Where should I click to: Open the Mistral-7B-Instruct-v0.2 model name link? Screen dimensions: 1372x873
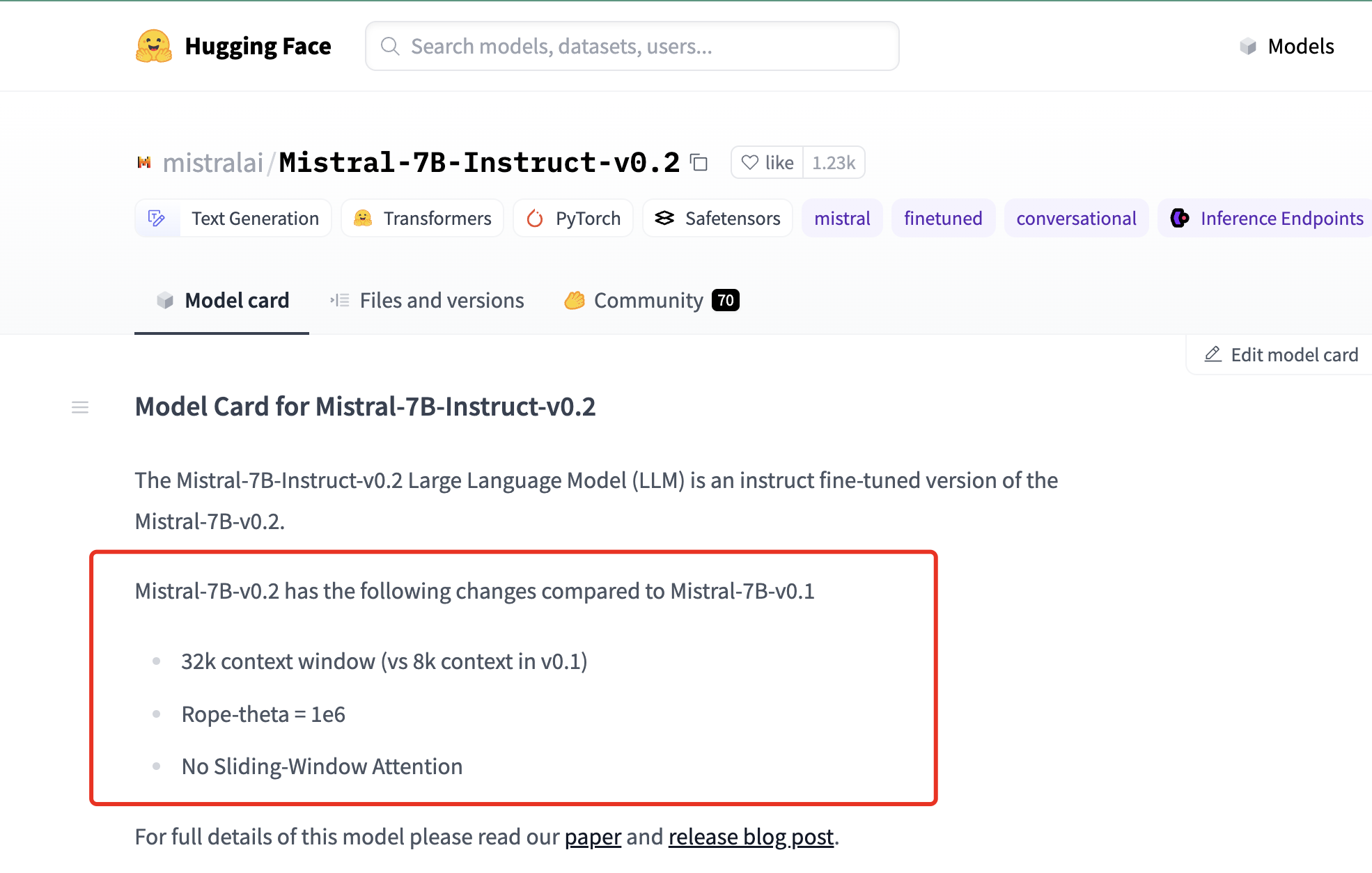coord(479,162)
